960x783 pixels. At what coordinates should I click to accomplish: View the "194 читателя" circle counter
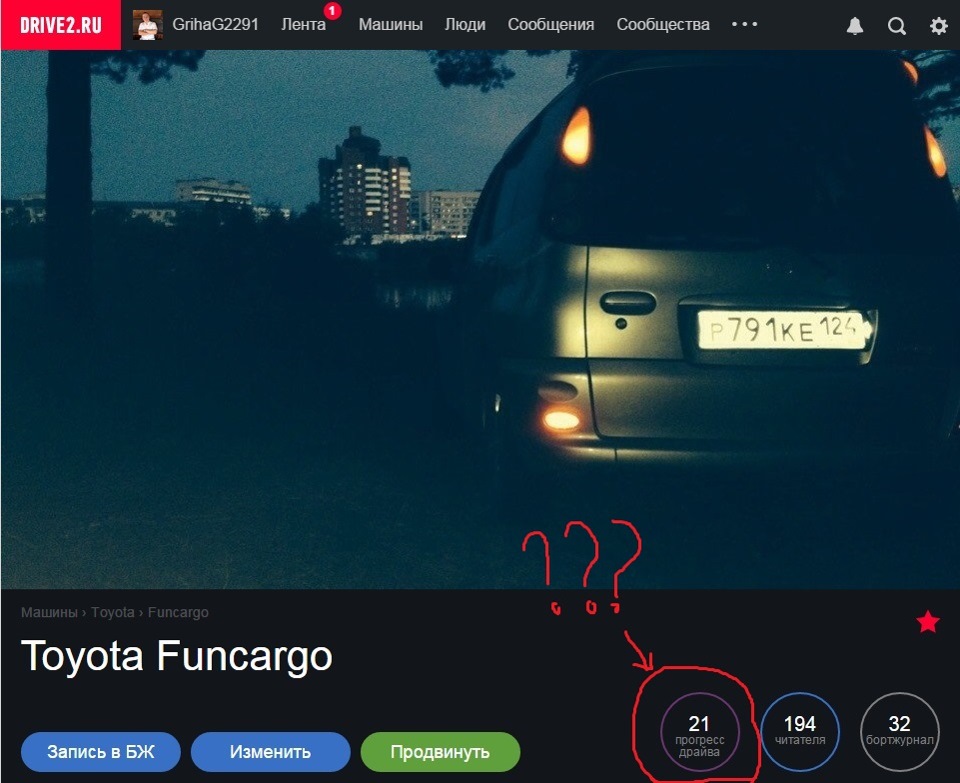(x=797, y=732)
